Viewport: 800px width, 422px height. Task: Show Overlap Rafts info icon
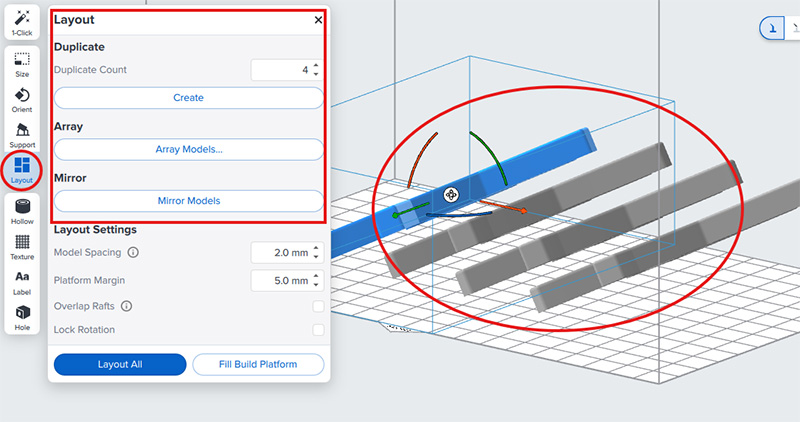(x=127, y=306)
